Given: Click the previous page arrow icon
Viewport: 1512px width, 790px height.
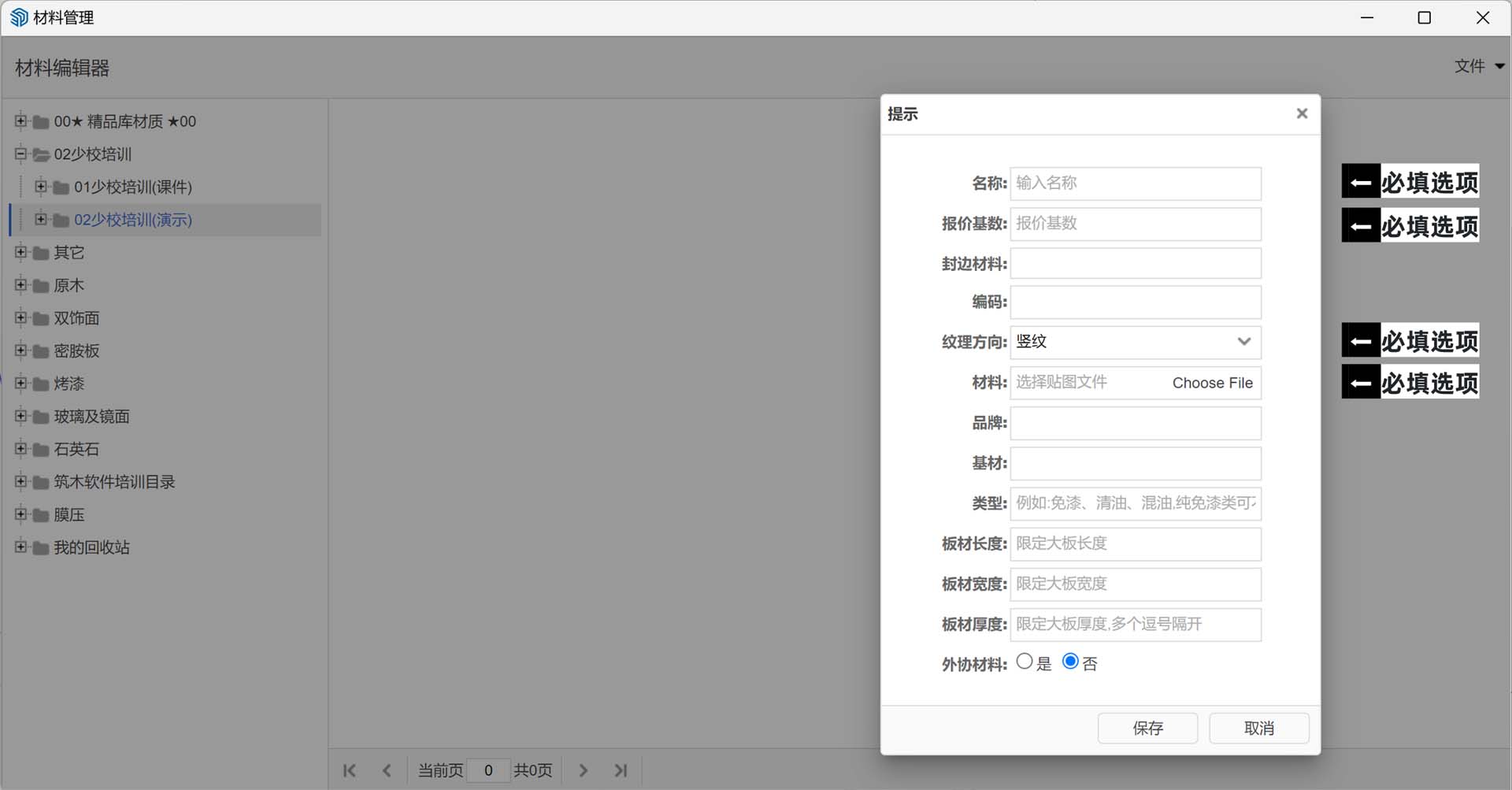Looking at the screenshot, I should coord(387,770).
